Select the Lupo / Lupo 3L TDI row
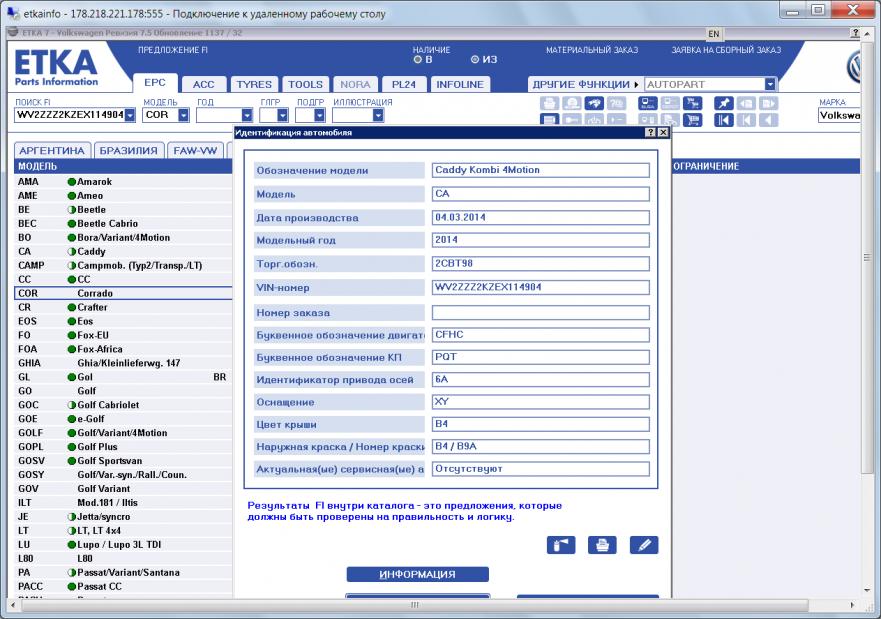Viewport: 881px width, 619px height. point(123,544)
